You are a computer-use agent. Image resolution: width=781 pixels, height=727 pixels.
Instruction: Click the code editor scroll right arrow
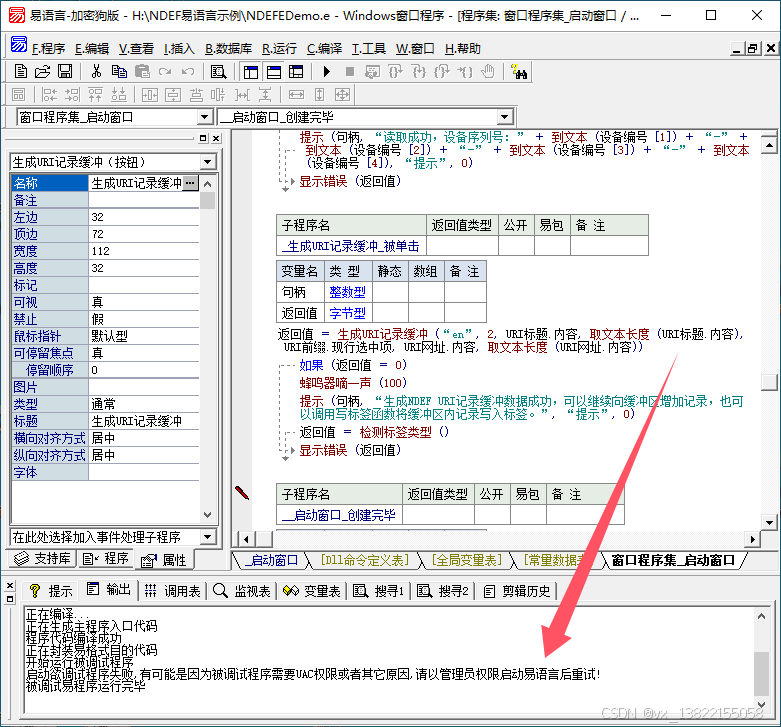(752, 539)
